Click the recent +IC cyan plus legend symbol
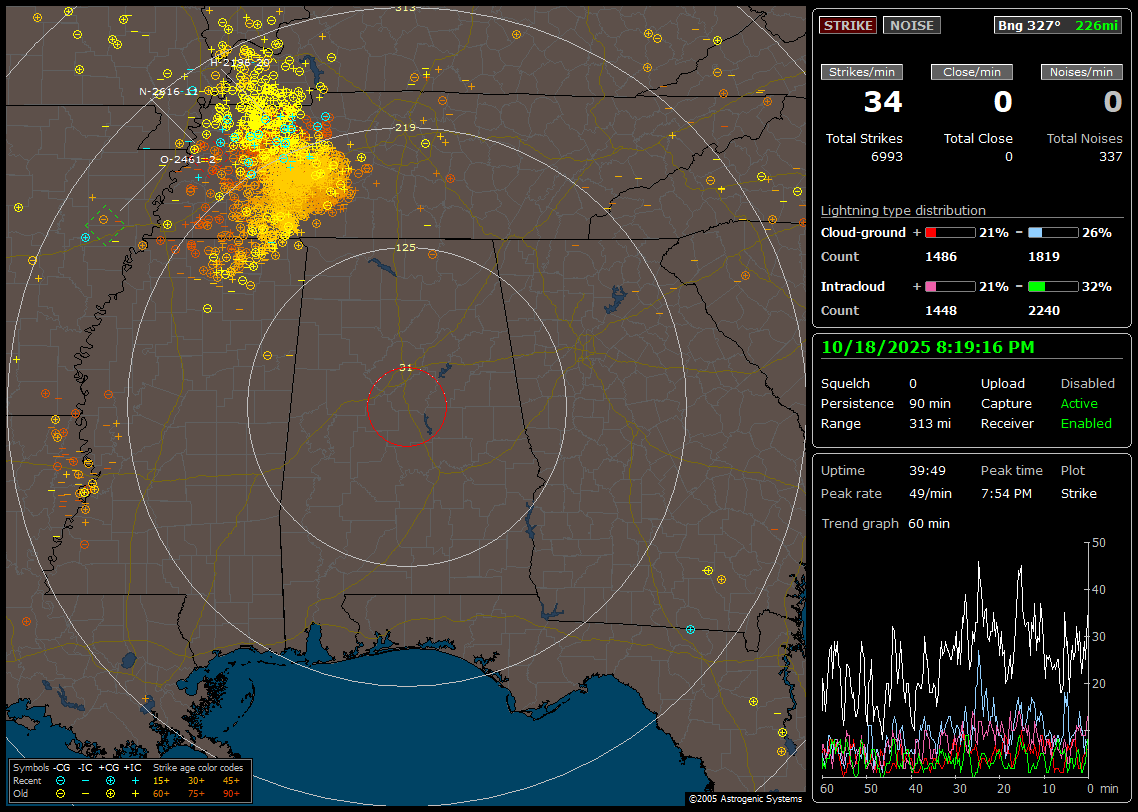The width and height of the screenshot is (1138, 812). [135, 780]
